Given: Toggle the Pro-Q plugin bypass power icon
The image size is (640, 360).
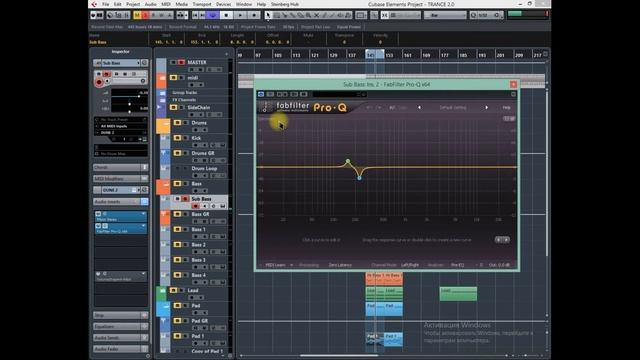Looking at the screenshot, I should coord(261,94).
